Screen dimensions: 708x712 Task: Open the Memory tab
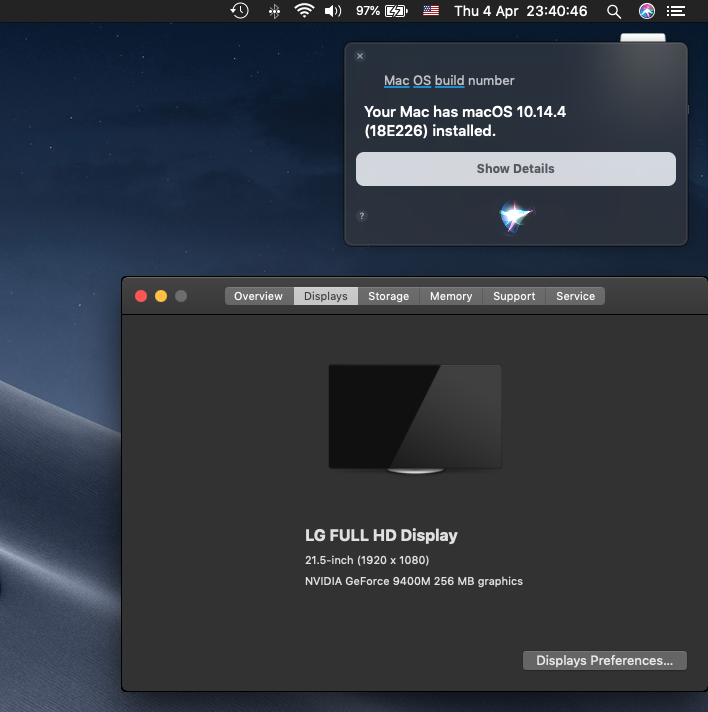coord(451,296)
